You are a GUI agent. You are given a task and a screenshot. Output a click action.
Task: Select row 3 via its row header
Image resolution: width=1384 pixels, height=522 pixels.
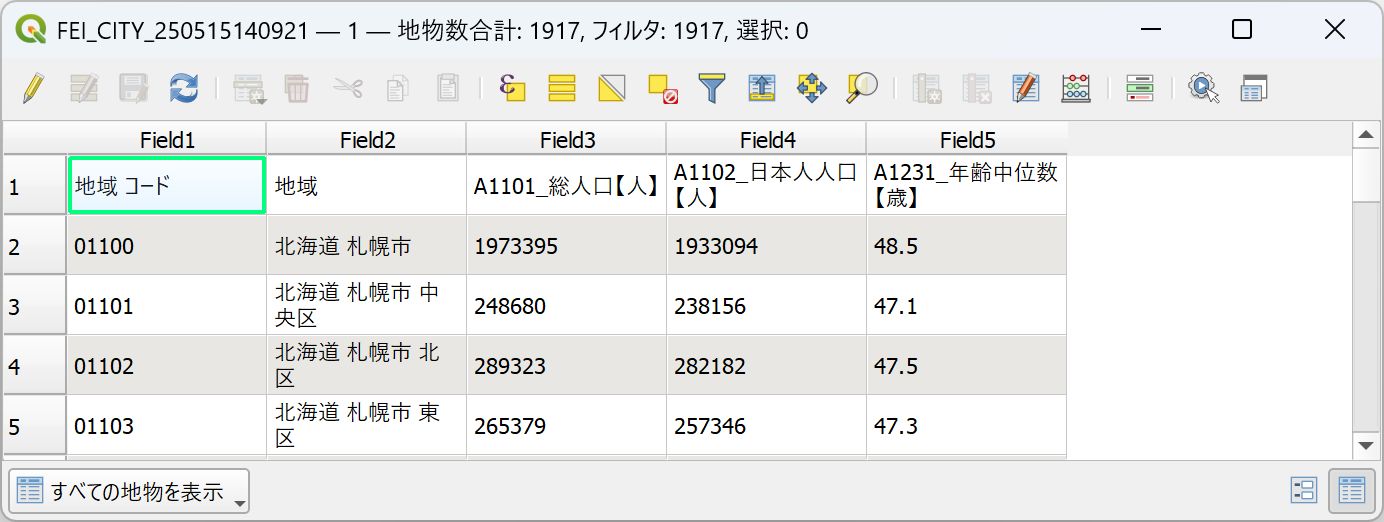click(x=34, y=305)
